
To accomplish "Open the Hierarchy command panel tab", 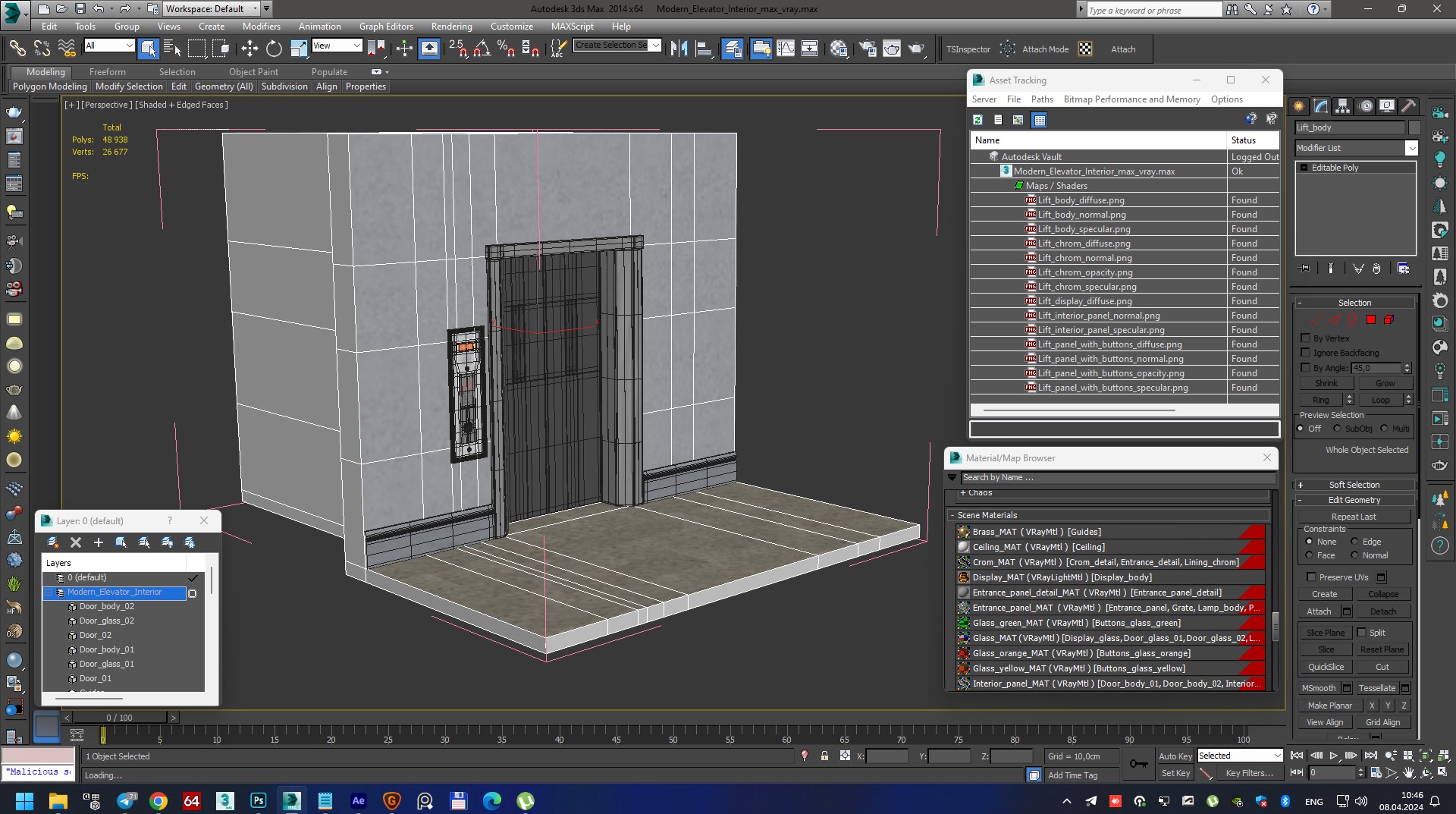I will 1342,106.
